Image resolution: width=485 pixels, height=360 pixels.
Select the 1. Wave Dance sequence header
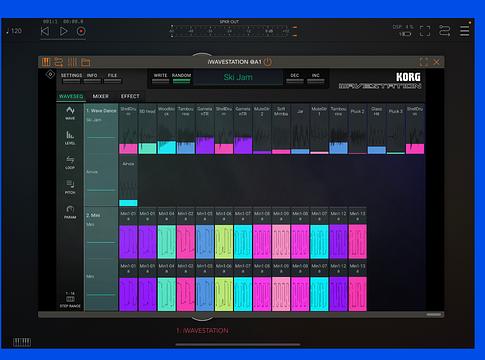101,111
